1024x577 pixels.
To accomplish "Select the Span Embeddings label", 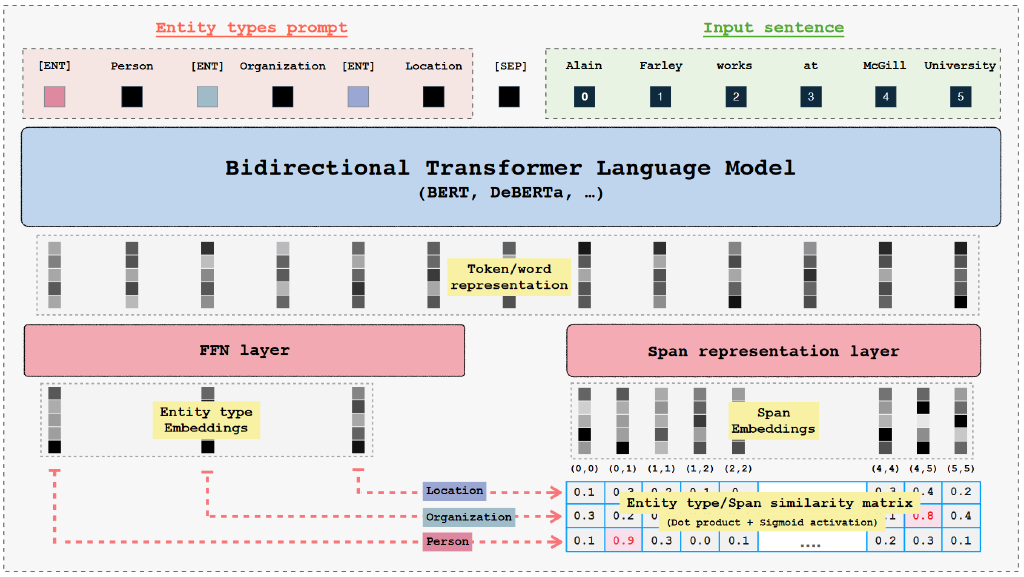I will pyautogui.click(x=772, y=420).
